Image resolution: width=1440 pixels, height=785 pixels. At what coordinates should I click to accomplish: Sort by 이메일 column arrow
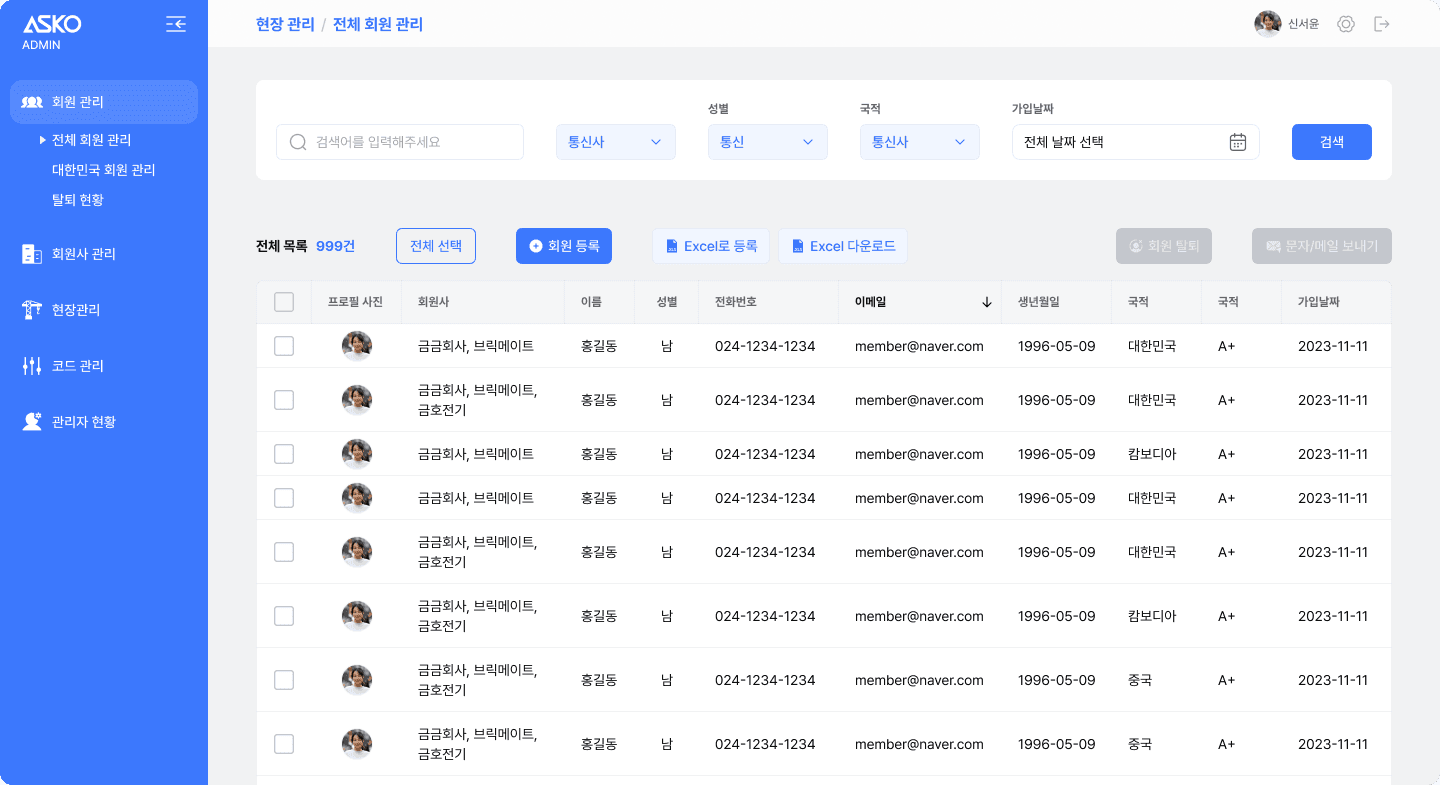pos(986,302)
